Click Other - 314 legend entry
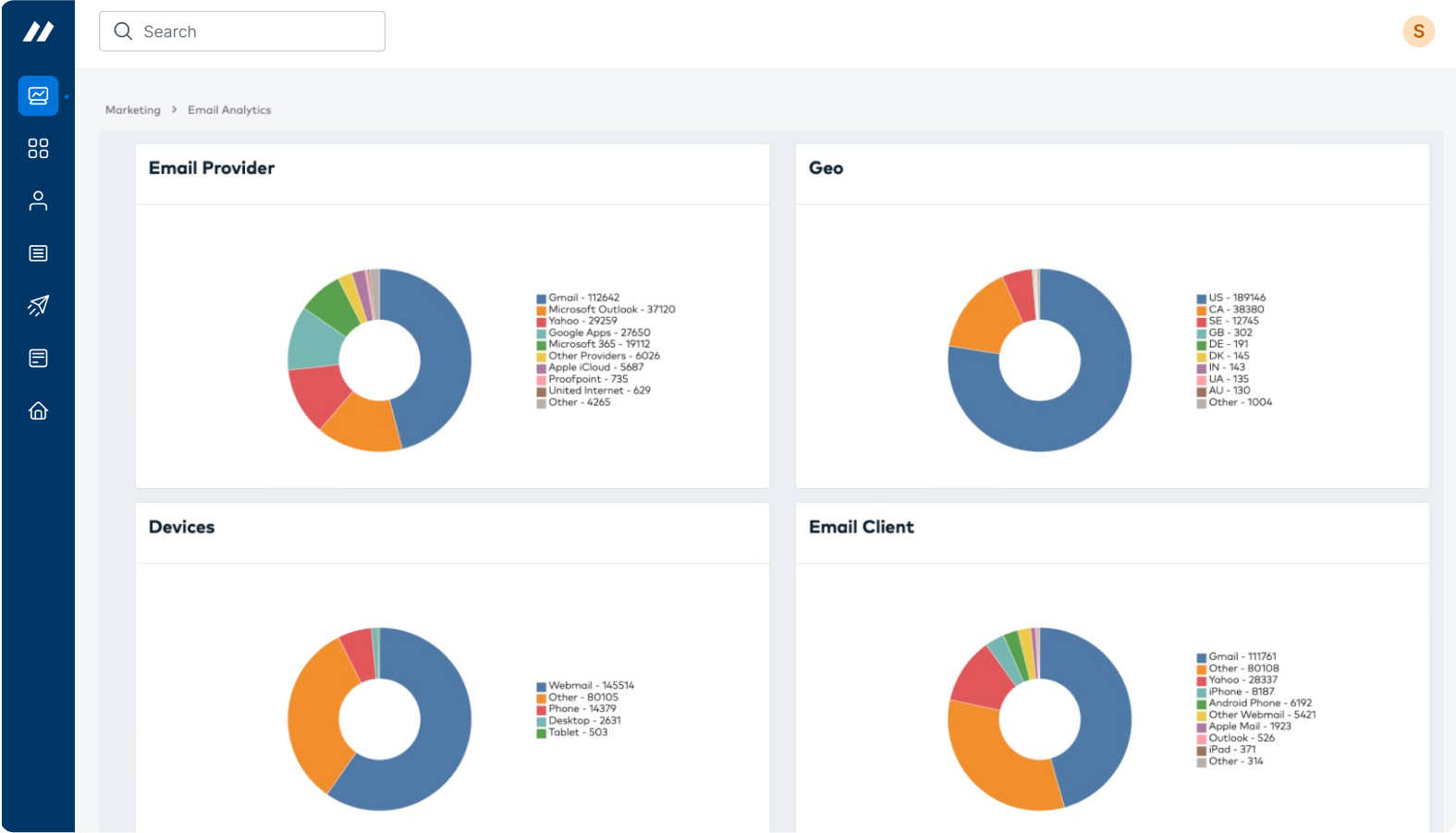 click(1230, 761)
